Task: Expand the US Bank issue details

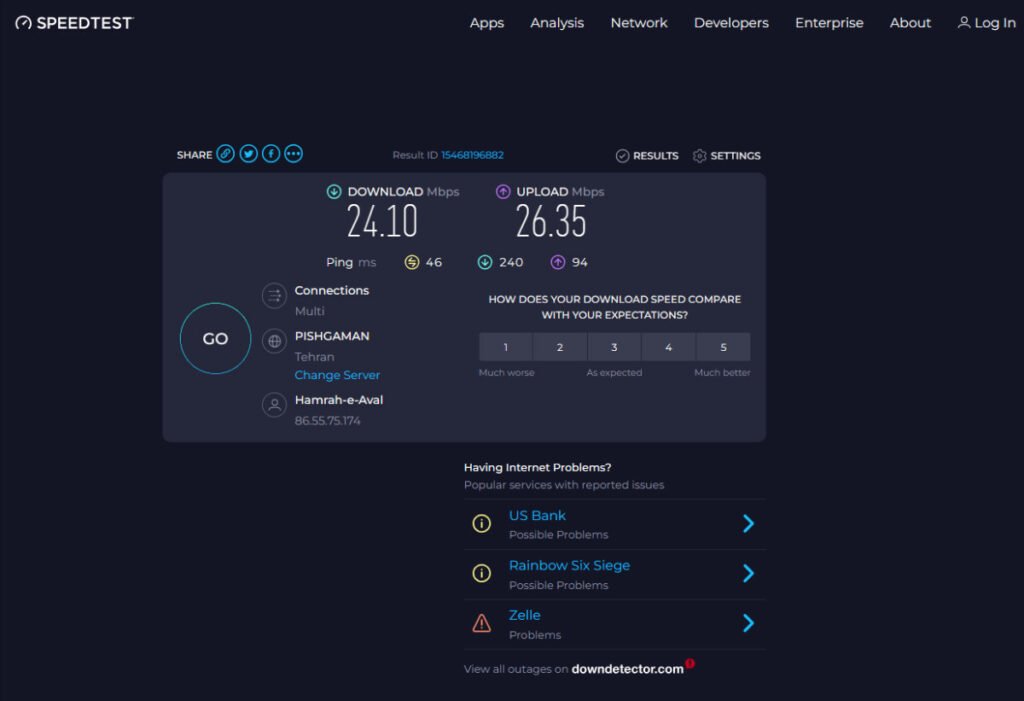Action: tap(748, 523)
